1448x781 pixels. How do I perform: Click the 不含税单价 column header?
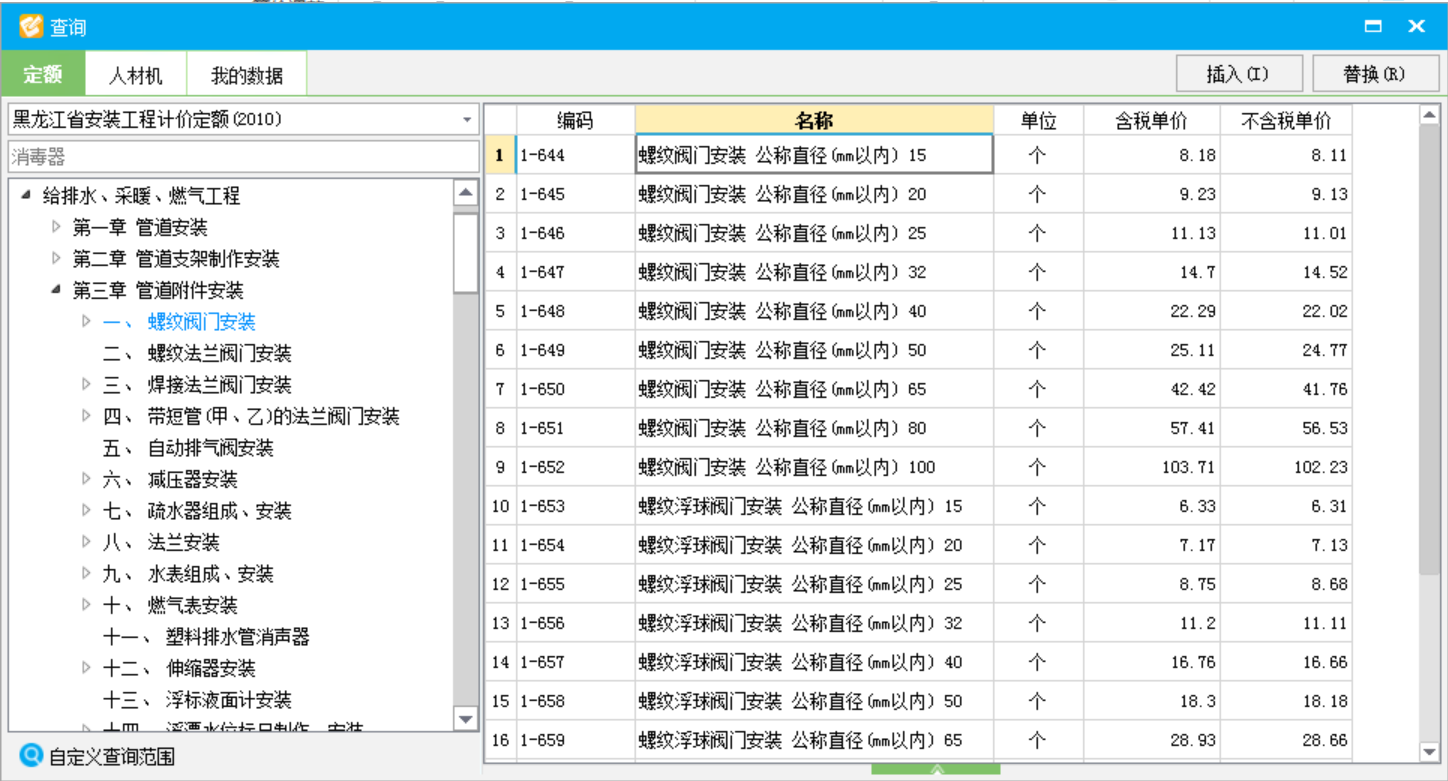pyautogui.click(x=1286, y=121)
